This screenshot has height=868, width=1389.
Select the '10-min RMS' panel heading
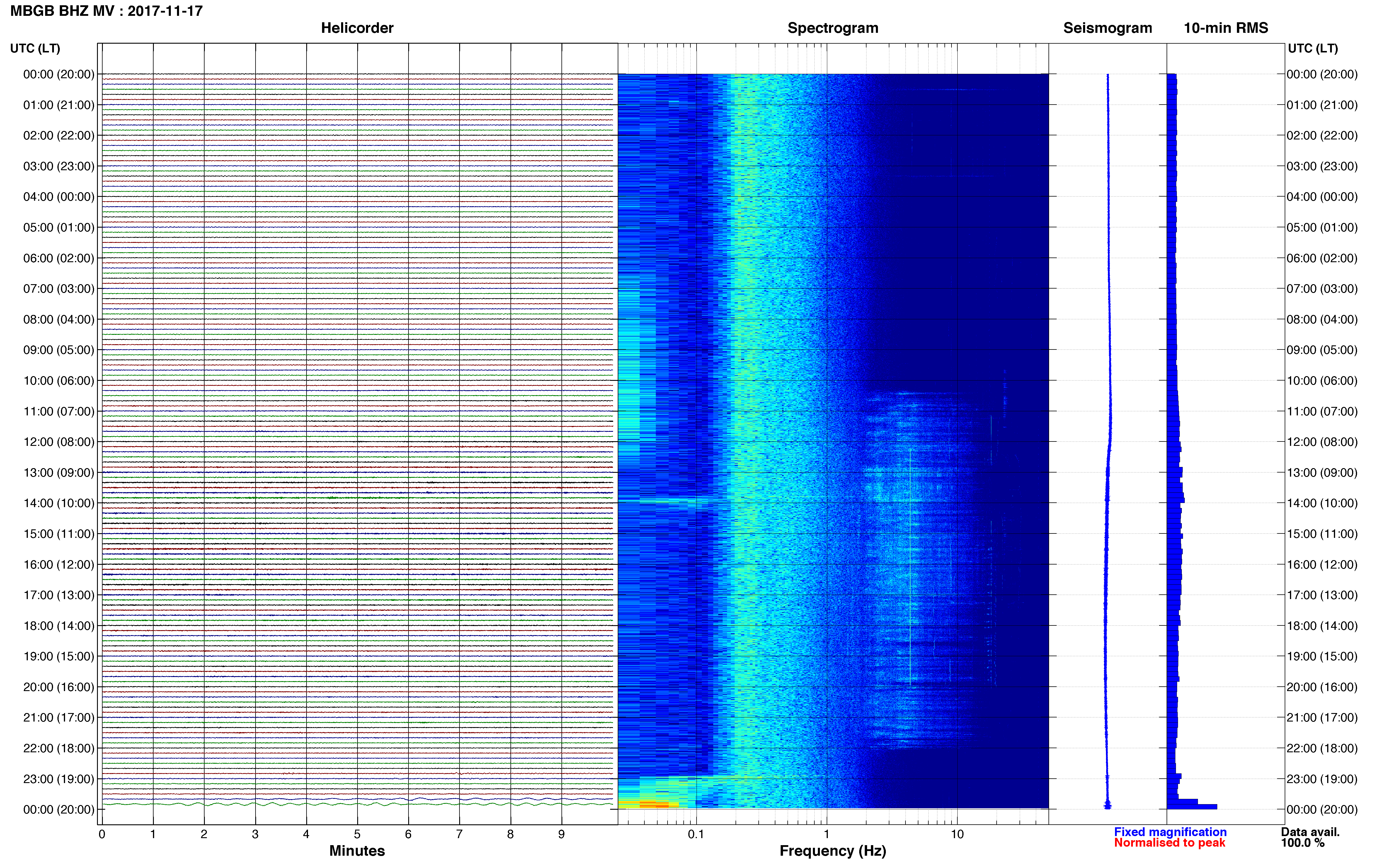1226,28
